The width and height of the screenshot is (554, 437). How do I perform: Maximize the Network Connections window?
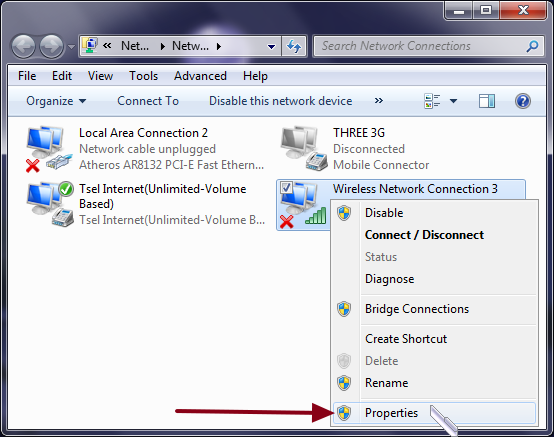[x=486, y=10]
